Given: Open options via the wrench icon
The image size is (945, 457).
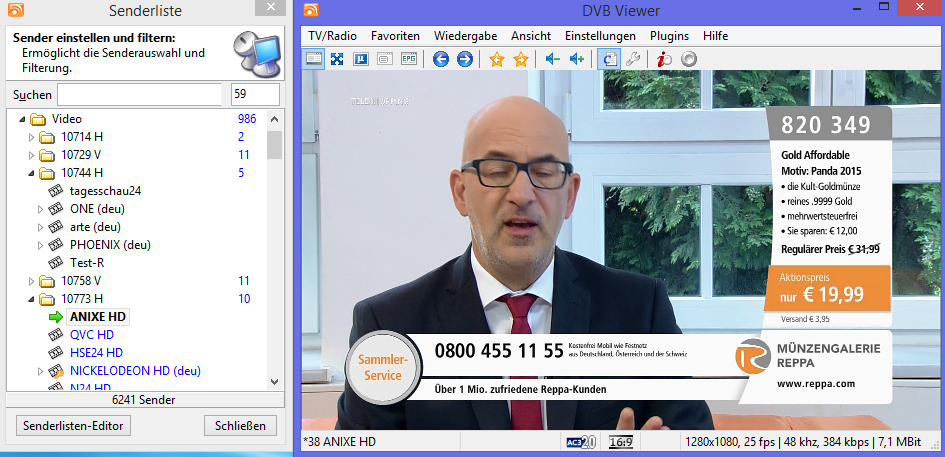Looking at the screenshot, I should [x=632, y=59].
